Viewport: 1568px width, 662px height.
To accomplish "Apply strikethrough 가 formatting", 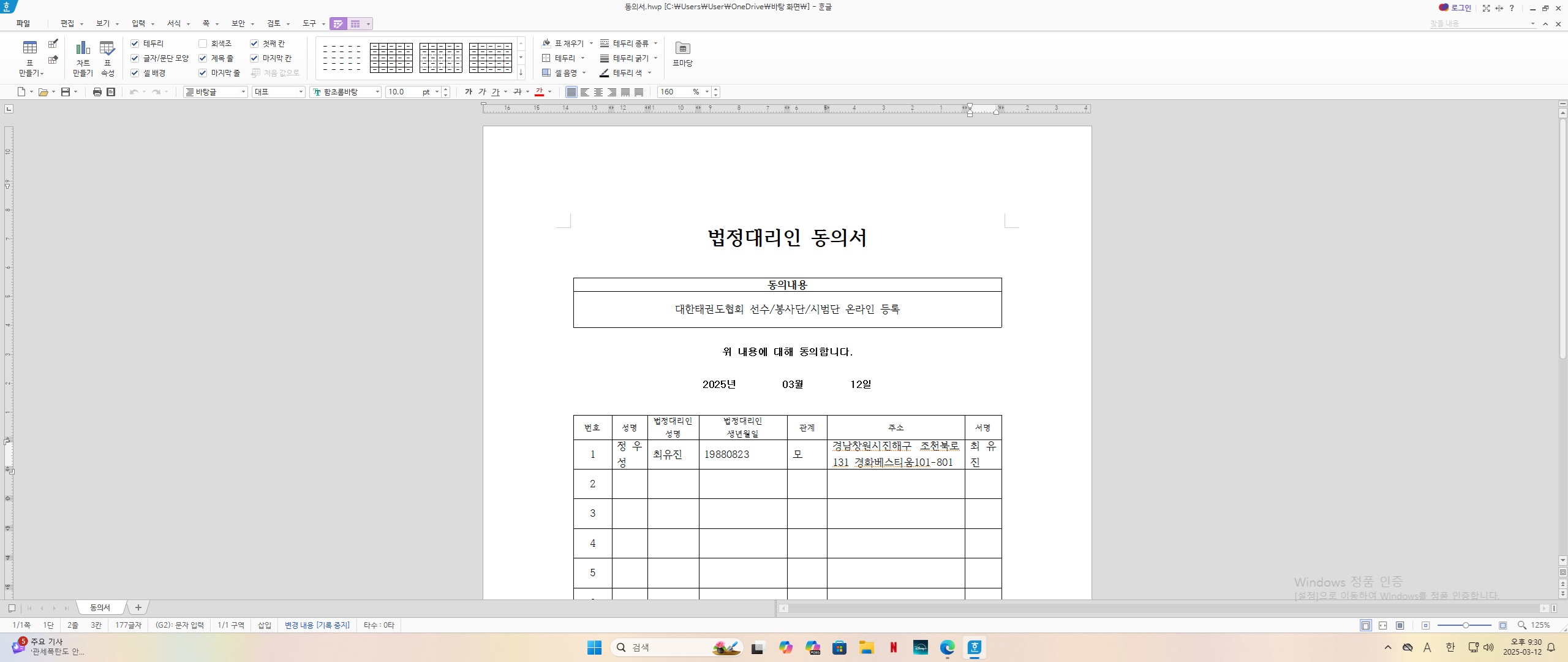I will point(518,92).
